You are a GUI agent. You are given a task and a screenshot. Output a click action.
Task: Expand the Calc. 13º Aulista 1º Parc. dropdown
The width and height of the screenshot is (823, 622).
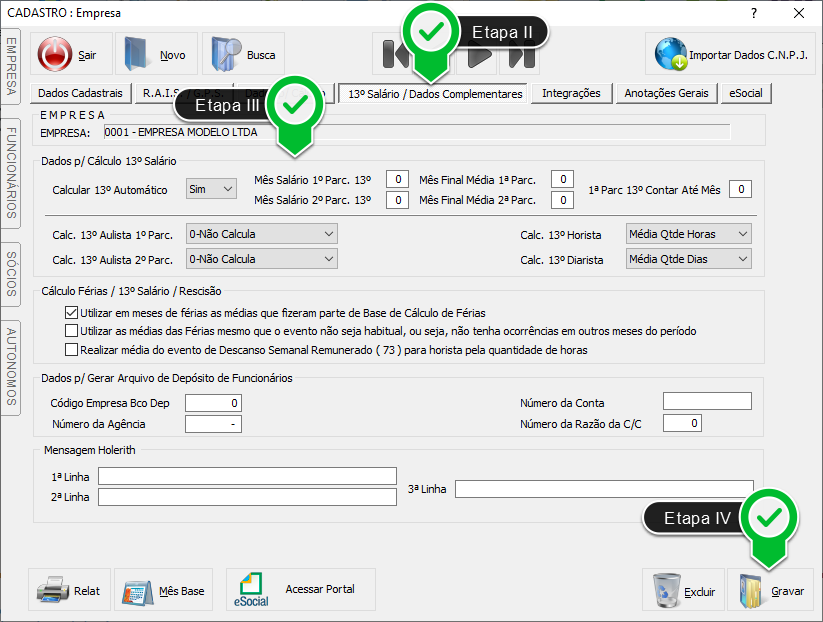pyautogui.click(x=262, y=234)
